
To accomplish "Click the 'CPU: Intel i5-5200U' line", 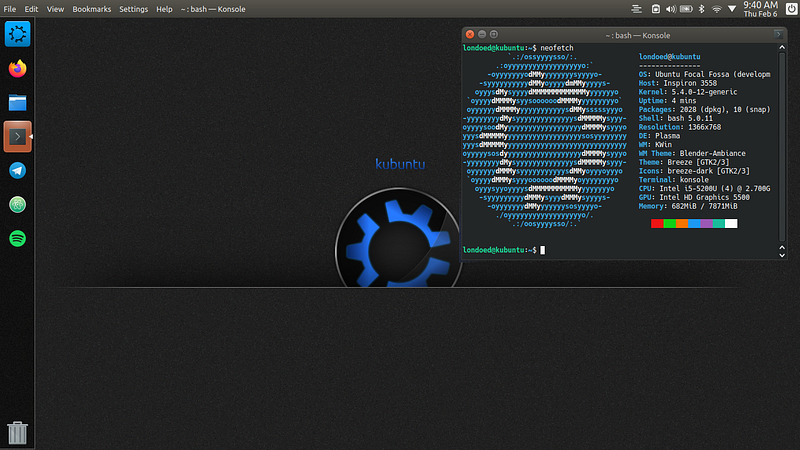I will pyautogui.click(x=704, y=189).
